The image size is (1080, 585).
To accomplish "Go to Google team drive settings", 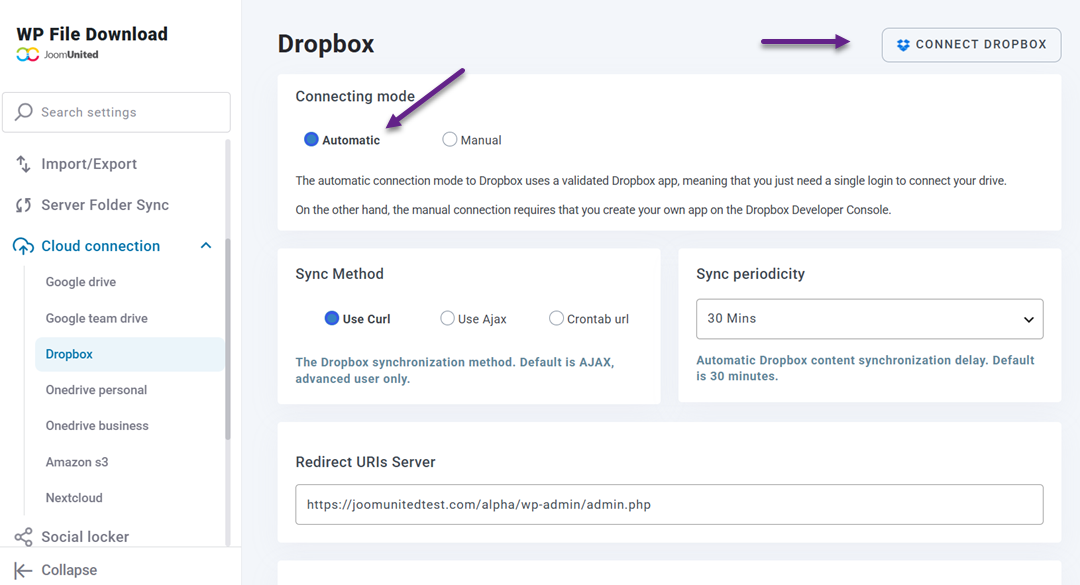I will tap(96, 318).
